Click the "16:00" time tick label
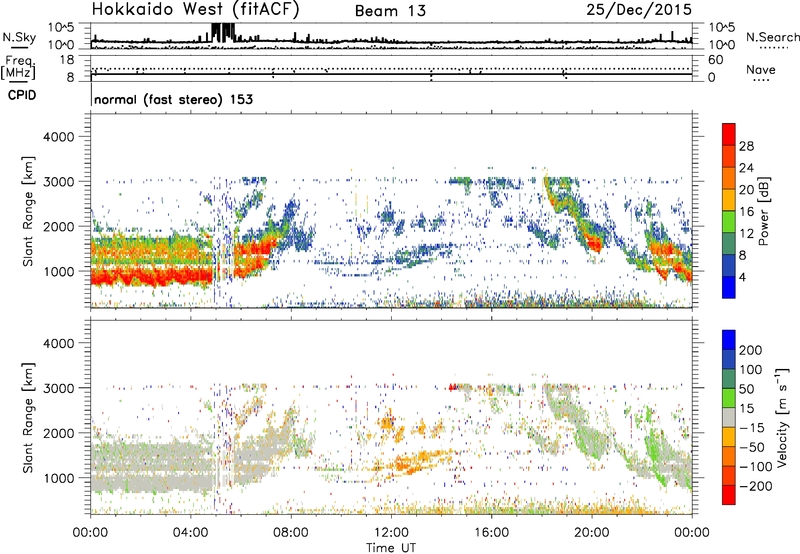 491,533
